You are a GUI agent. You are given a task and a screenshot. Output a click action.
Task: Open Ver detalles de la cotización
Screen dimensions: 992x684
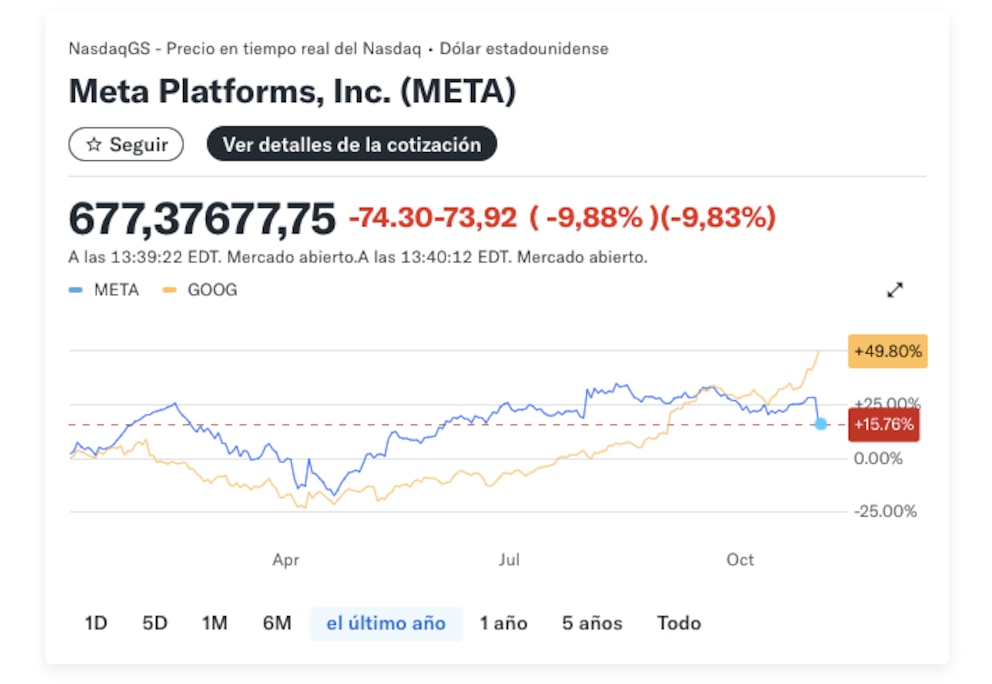pyautogui.click(x=351, y=144)
